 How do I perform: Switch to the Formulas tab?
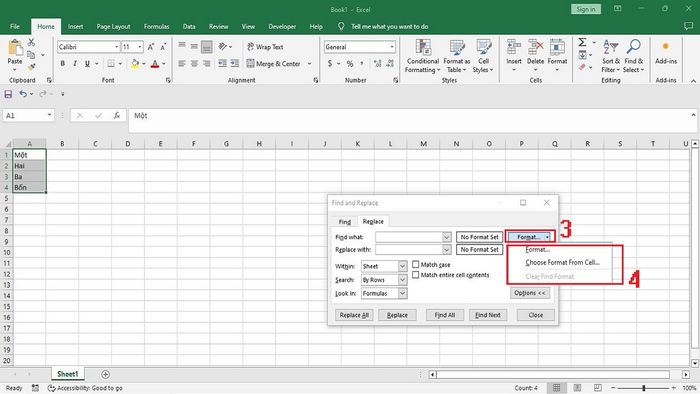point(156,27)
